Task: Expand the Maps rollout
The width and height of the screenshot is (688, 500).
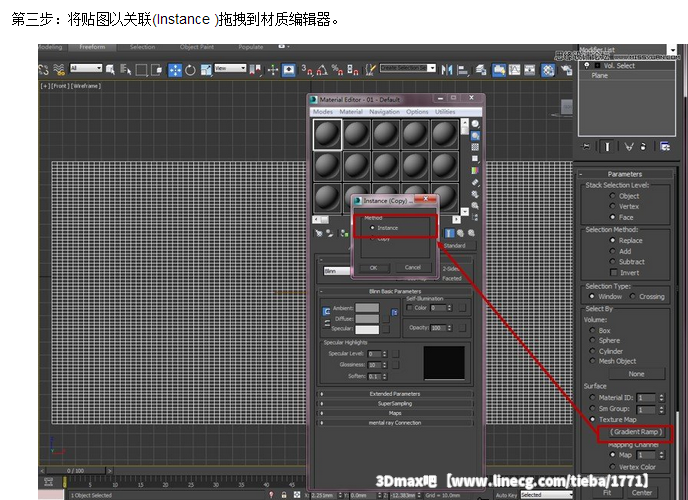Action: [x=394, y=413]
